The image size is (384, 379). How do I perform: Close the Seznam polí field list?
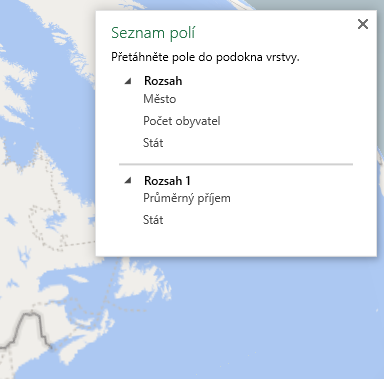click(363, 24)
